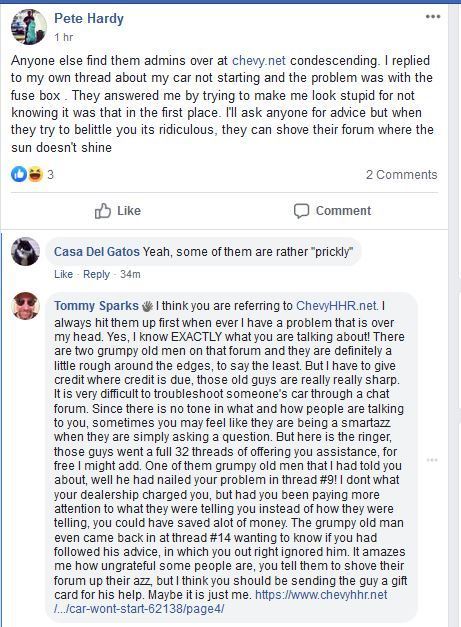Like Casa Del Gatos comment

(64, 274)
